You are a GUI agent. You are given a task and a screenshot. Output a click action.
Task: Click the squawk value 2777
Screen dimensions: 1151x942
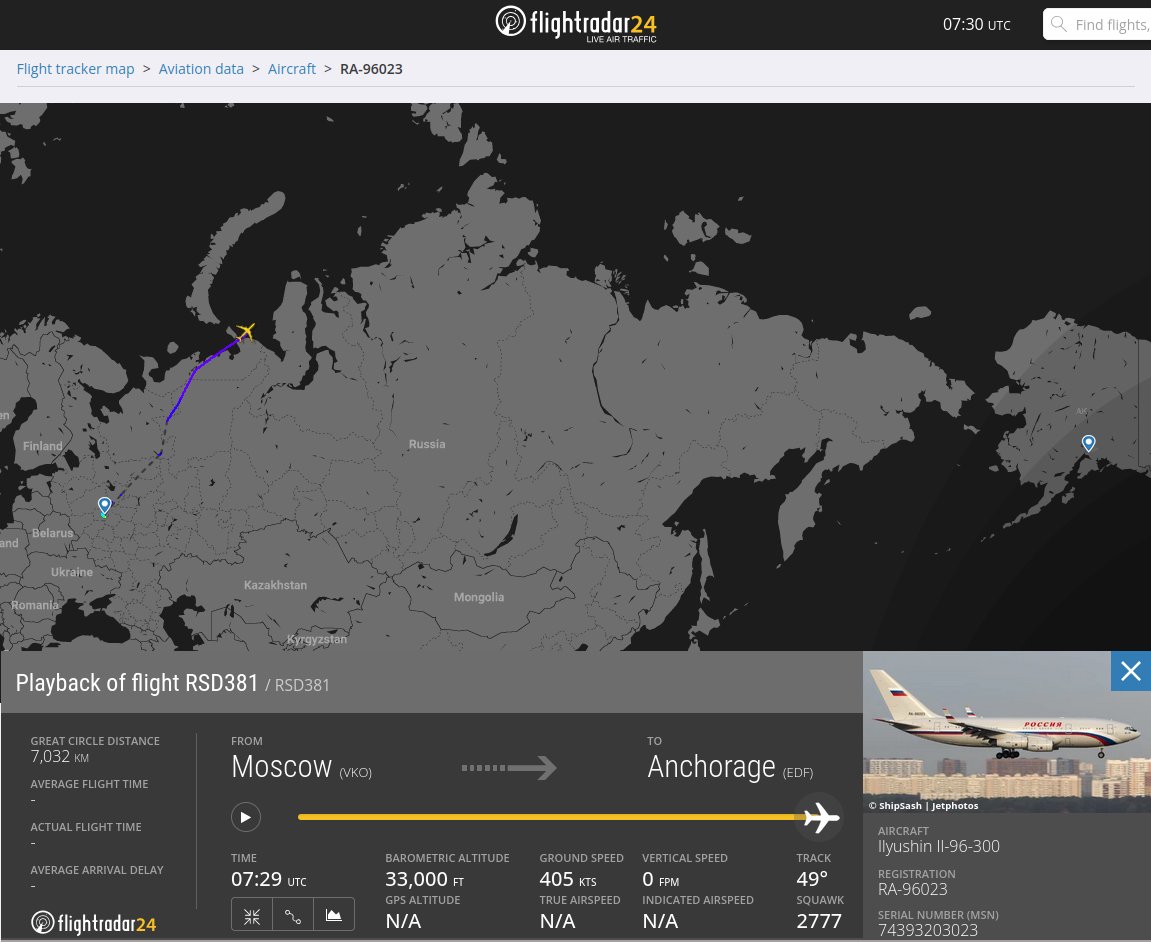[x=819, y=921]
